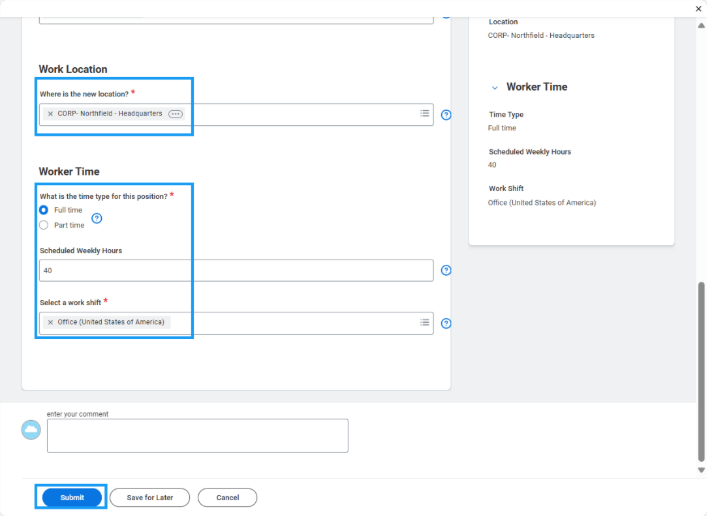Click help icon beside the work shift field
The height and width of the screenshot is (516, 708).
pos(446,323)
